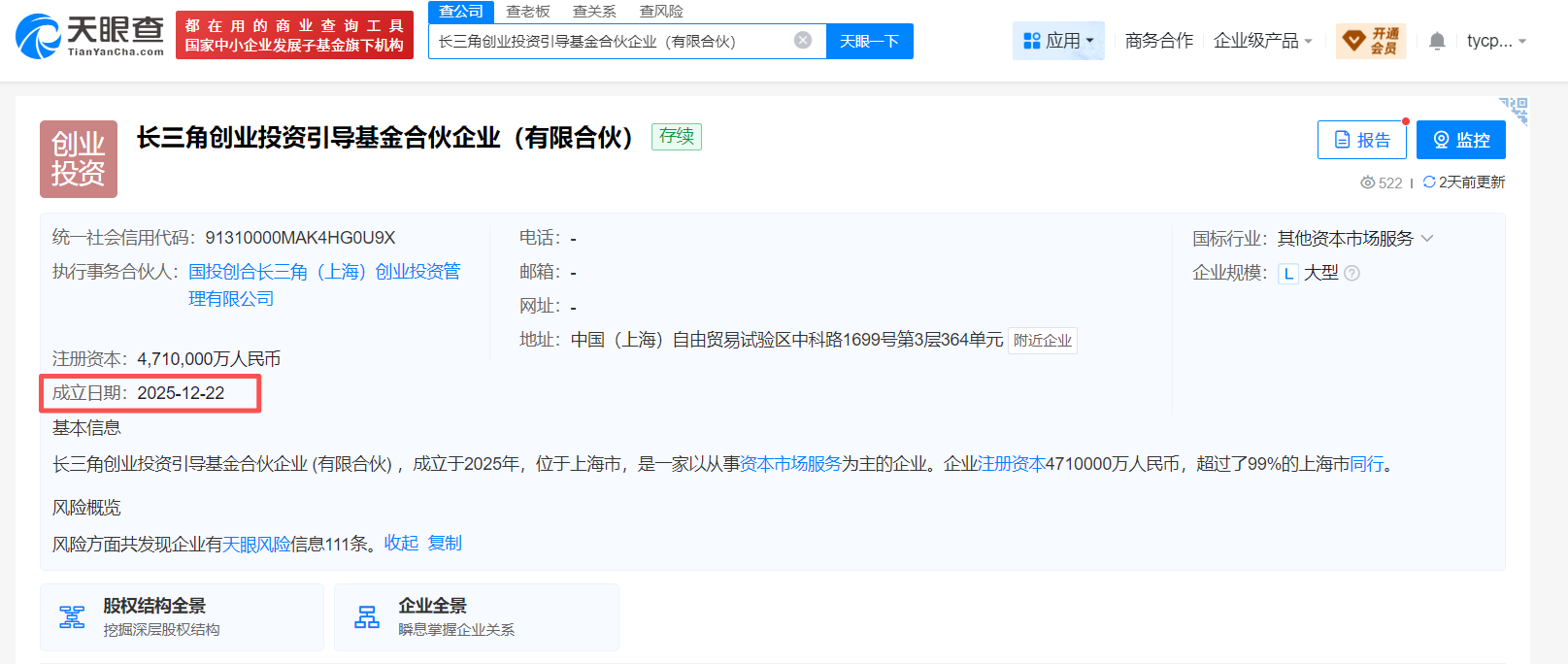Click the 创业投资 company logo tile
This screenshot has width=1568, height=664.
(79, 159)
